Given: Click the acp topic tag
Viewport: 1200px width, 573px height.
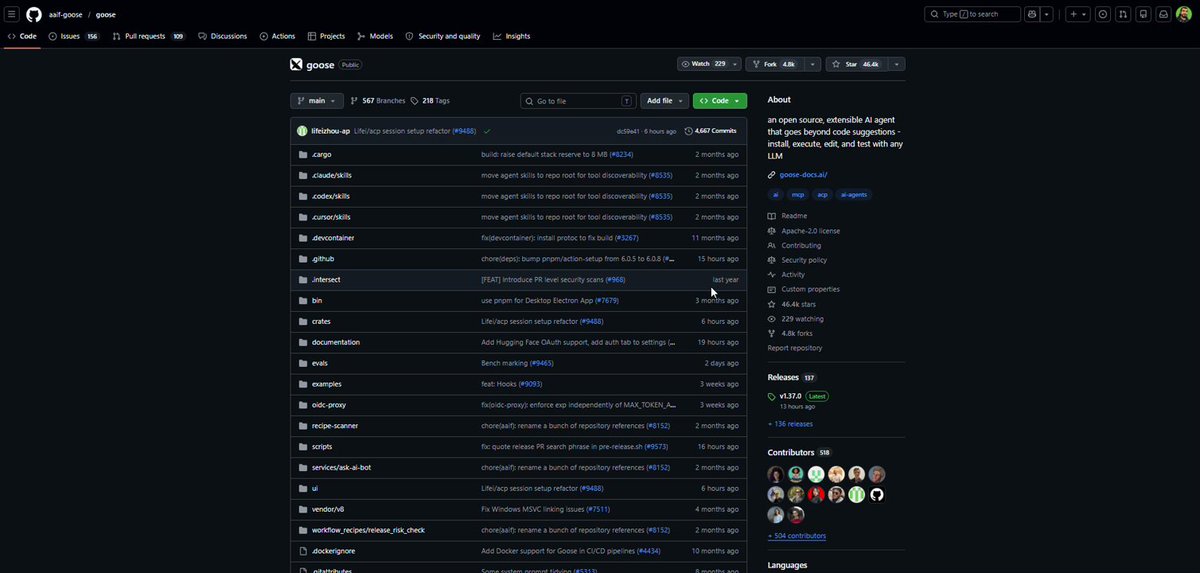Looking at the screenshot, I should [823, 195].
